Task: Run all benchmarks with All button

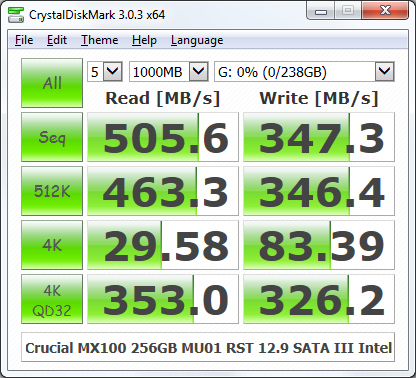Action: tap(52, 83)
